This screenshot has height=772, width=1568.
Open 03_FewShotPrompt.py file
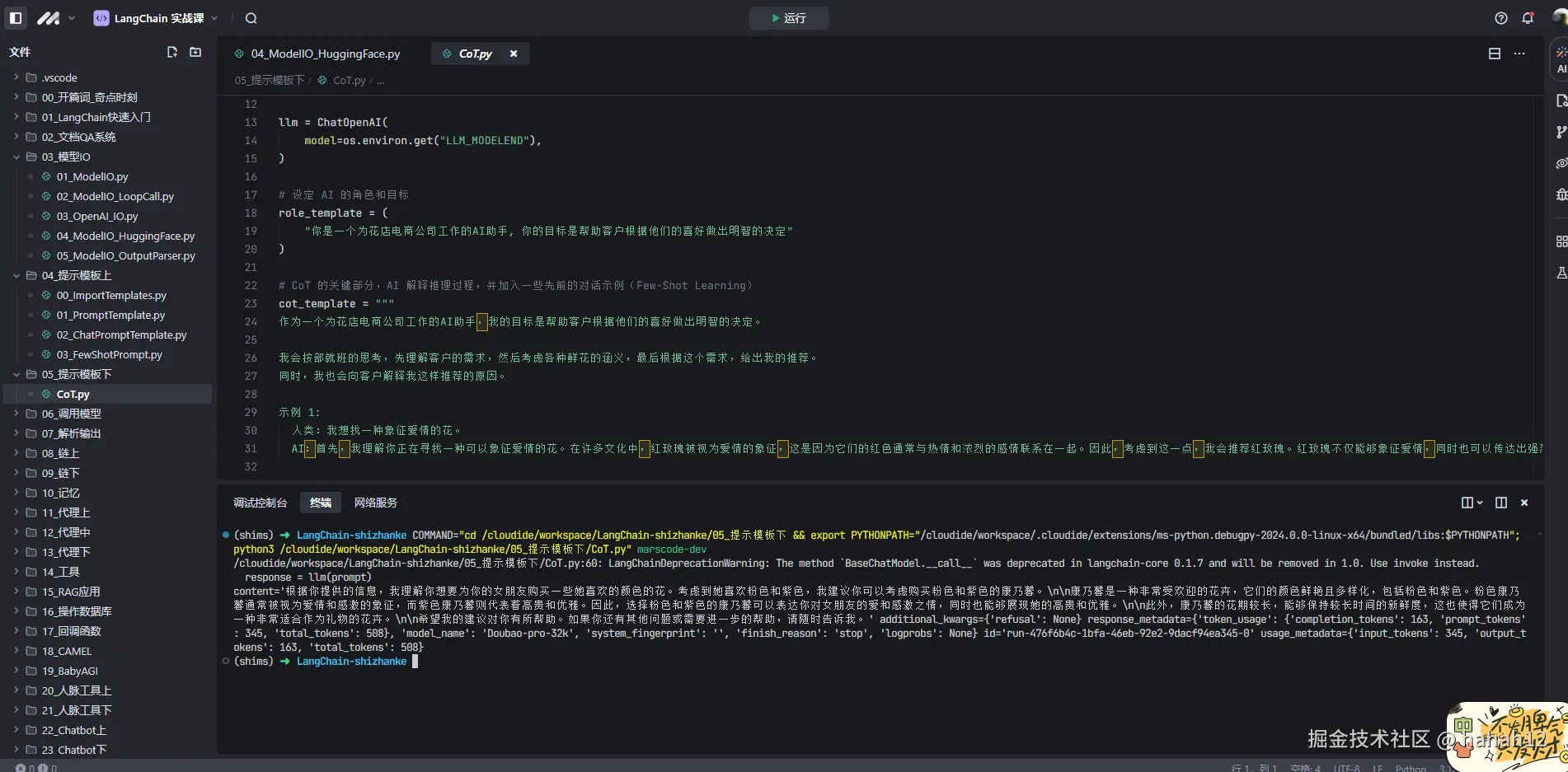pos(107,354)
